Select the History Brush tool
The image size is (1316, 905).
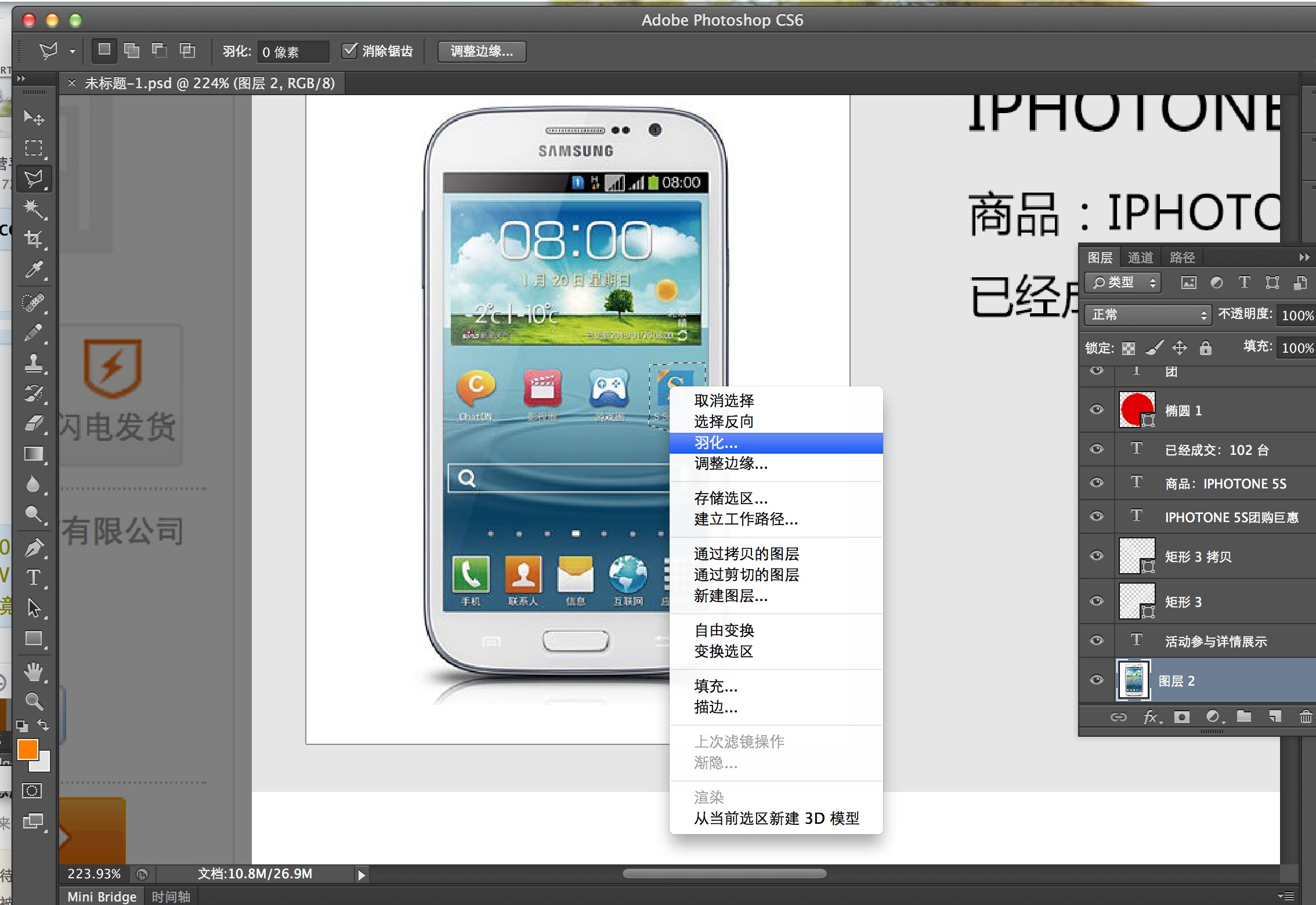34,393
